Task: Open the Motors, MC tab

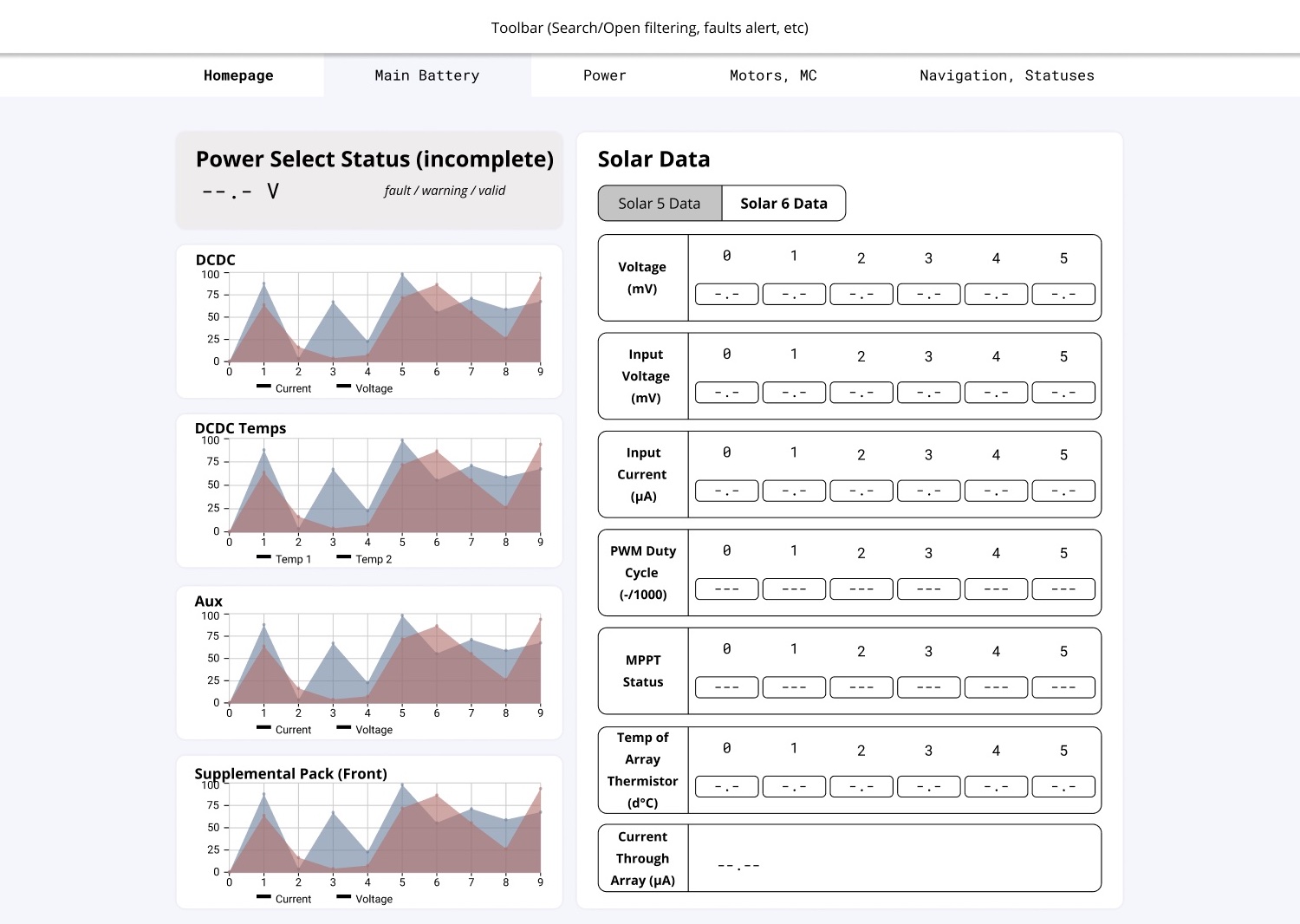Action: [x=772, y=75]
